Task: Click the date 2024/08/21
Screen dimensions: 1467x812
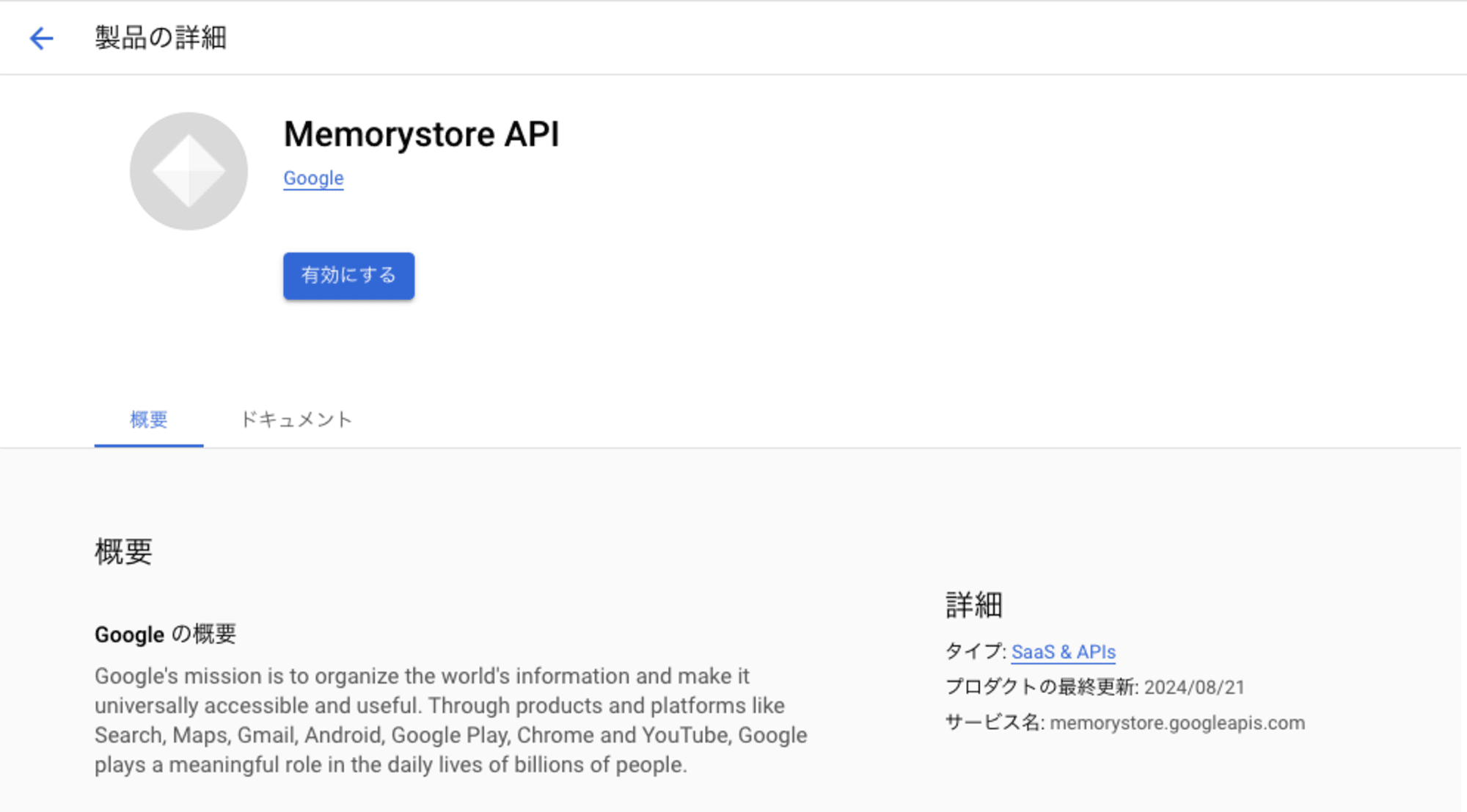Action: (x=1194, y=687)
